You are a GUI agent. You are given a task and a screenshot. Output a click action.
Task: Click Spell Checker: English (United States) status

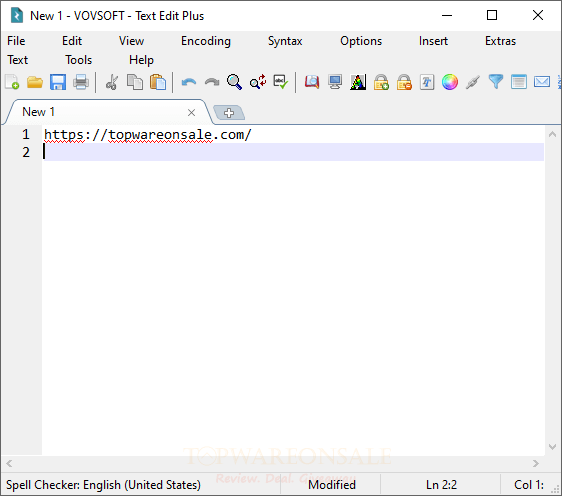103,485
